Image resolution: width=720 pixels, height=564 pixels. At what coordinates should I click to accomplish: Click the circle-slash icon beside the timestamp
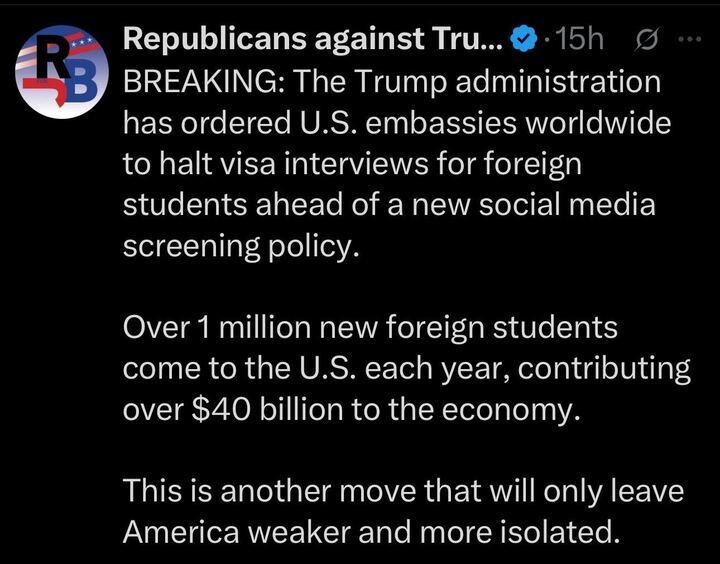point(645,39)
